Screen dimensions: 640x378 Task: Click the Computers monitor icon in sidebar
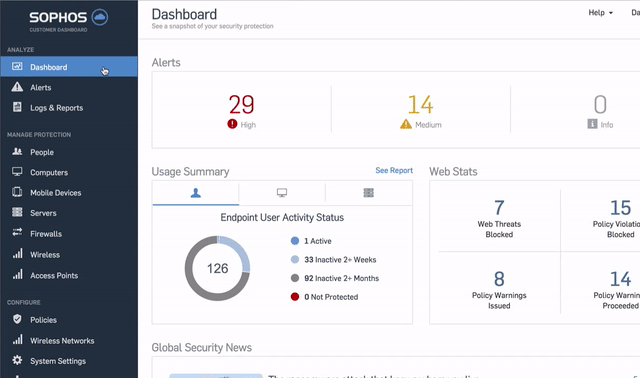17,171
